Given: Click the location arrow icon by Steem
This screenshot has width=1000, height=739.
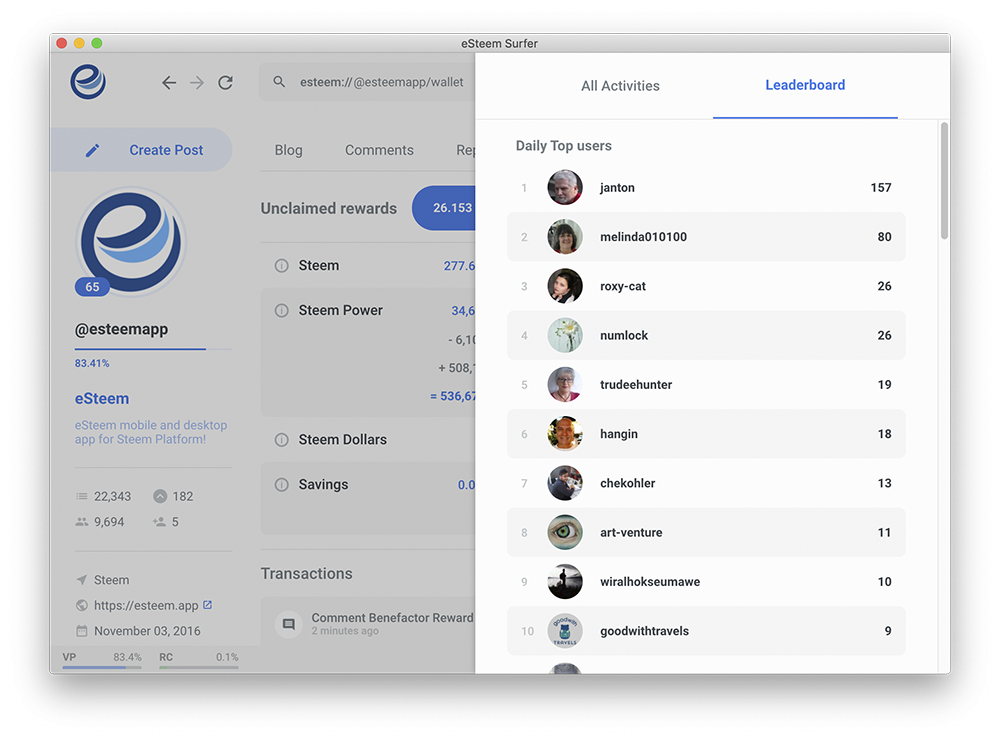Looking at the screenshot, I should tap(82, 580).
